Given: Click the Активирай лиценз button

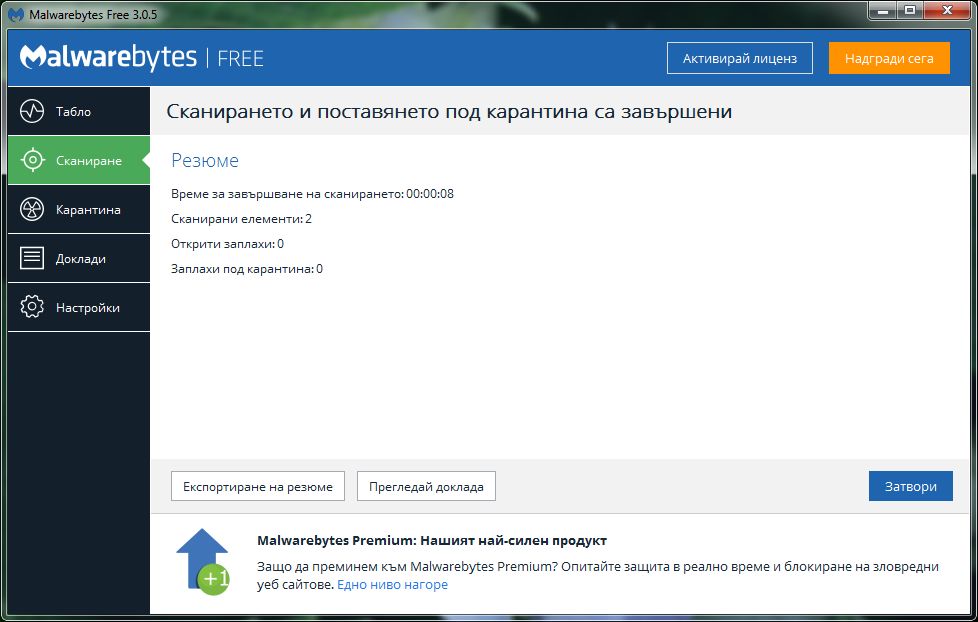Looking at the screenshot, I should (x=740, y=58).
